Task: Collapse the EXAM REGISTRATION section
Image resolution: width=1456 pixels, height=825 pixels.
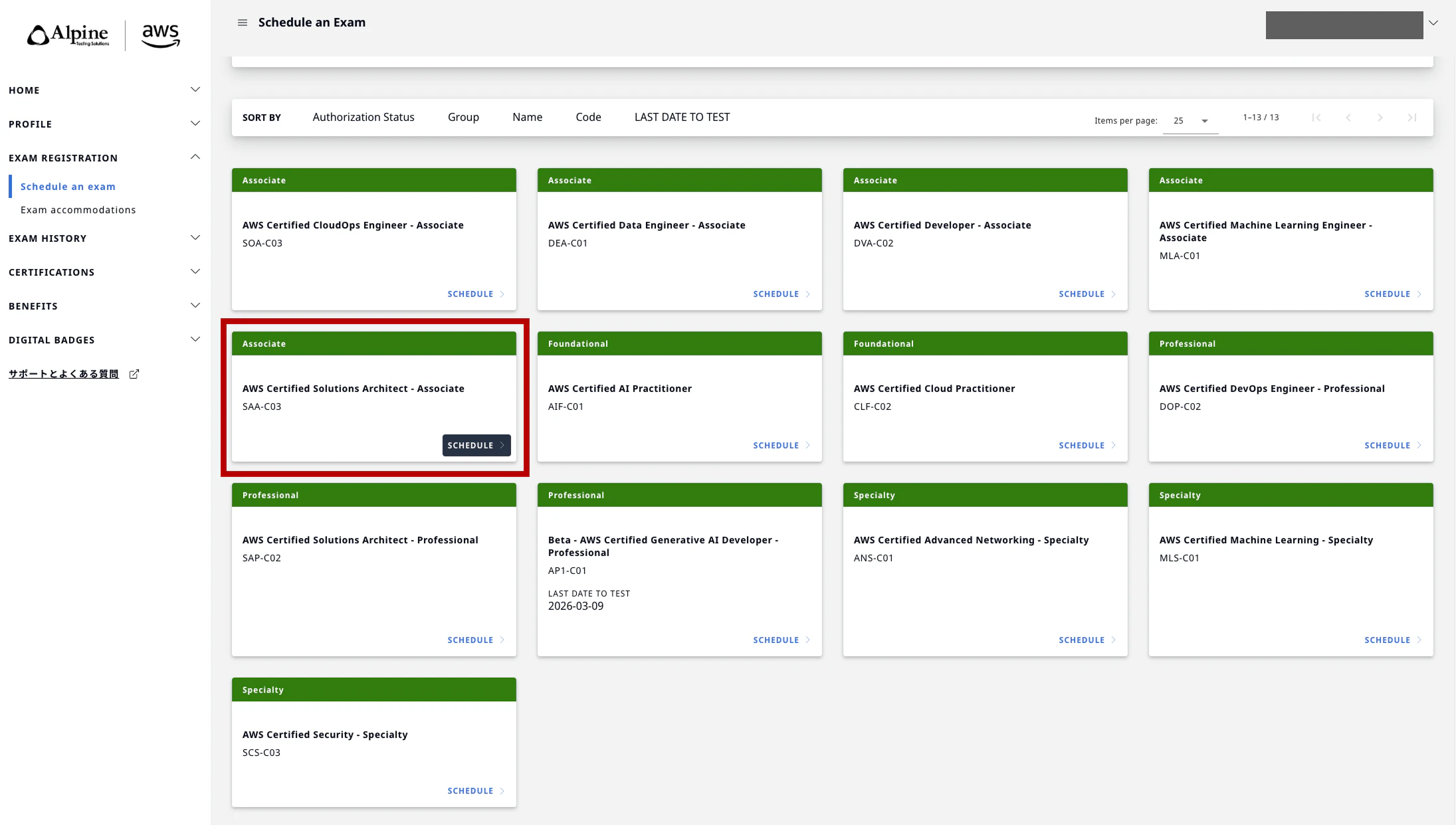Action: (104, 157)
